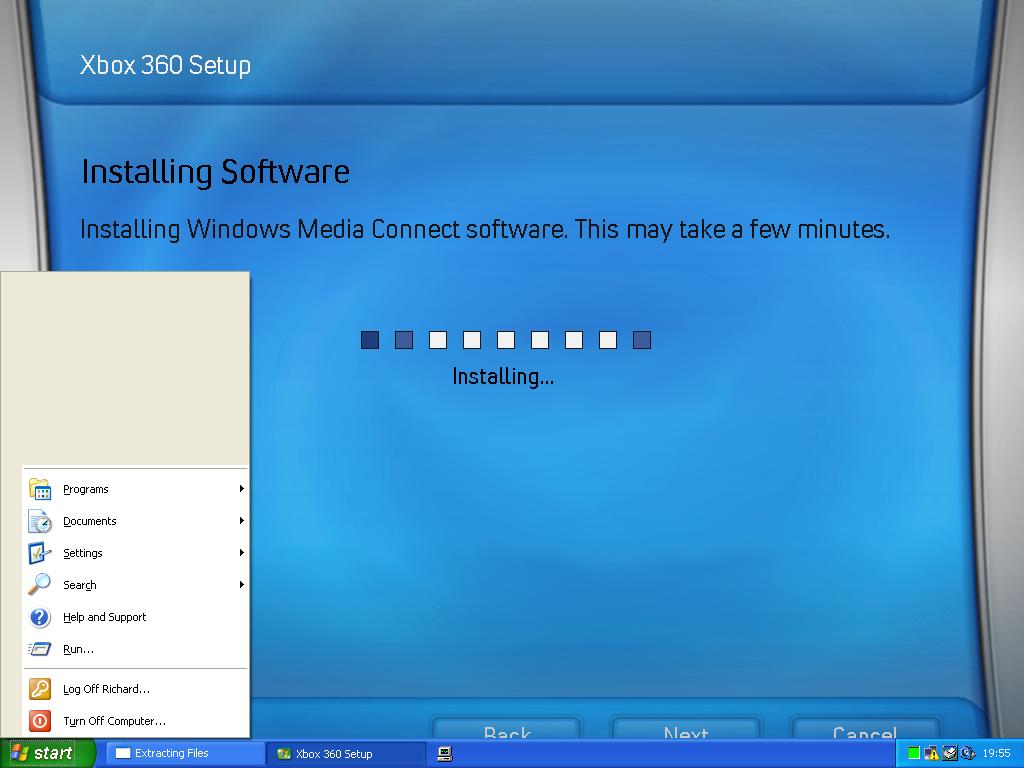Viewport: 1024px width, 768px height.
Task: Select Log Off Richard... in Start menu
Action: pyautogui.click(x=136, y=689)
